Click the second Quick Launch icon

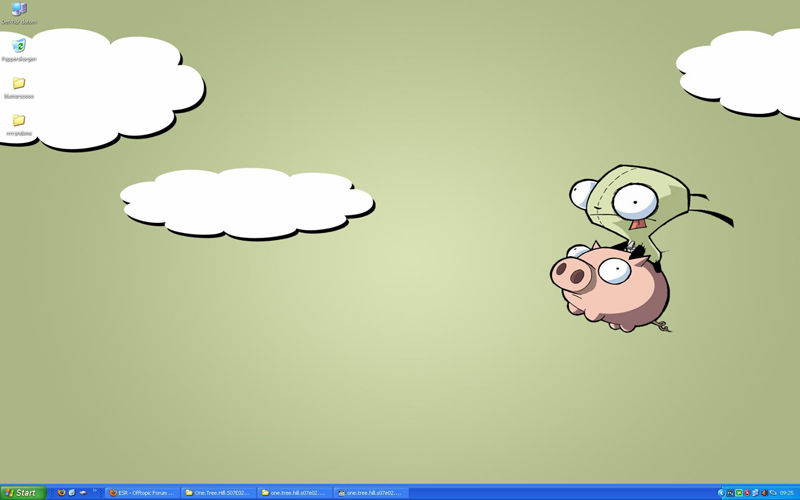pos(72,493)
